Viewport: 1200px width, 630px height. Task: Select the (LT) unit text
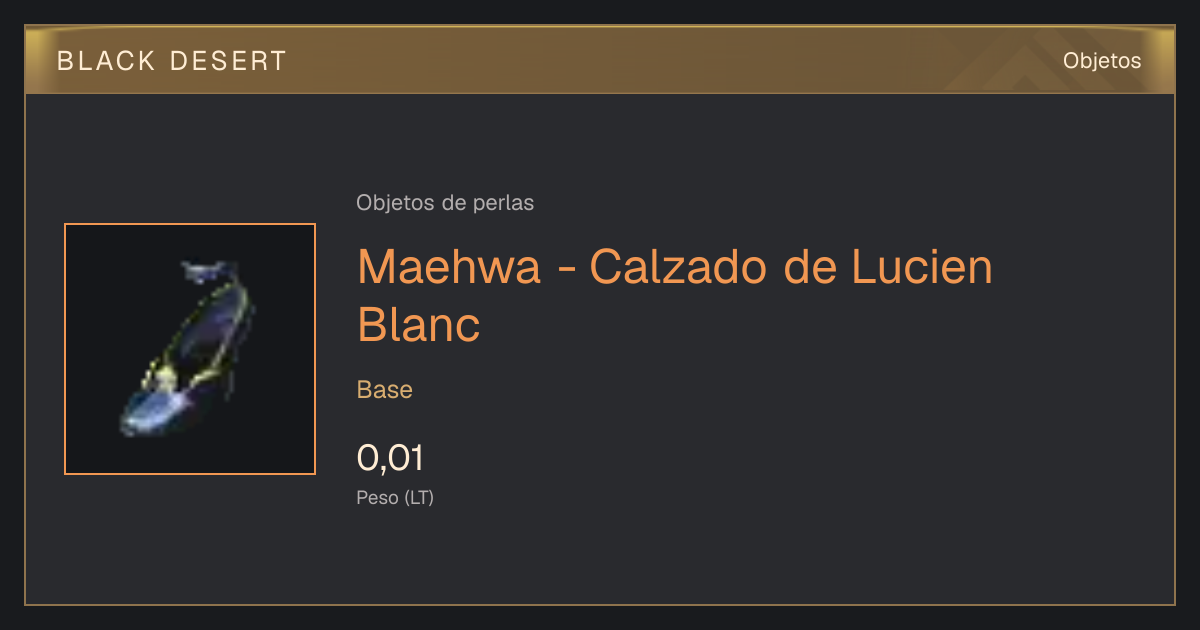click(419, 498)
